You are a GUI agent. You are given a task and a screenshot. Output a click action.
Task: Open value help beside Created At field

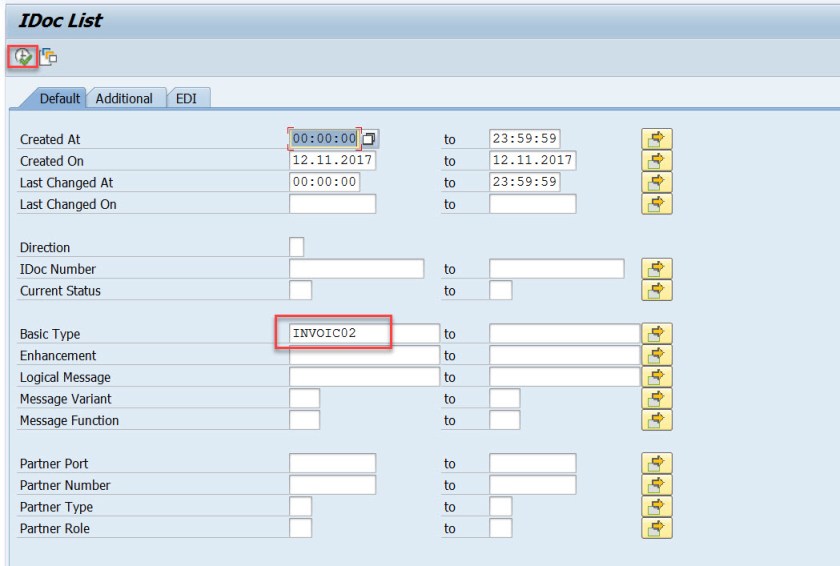pos(369,139)
